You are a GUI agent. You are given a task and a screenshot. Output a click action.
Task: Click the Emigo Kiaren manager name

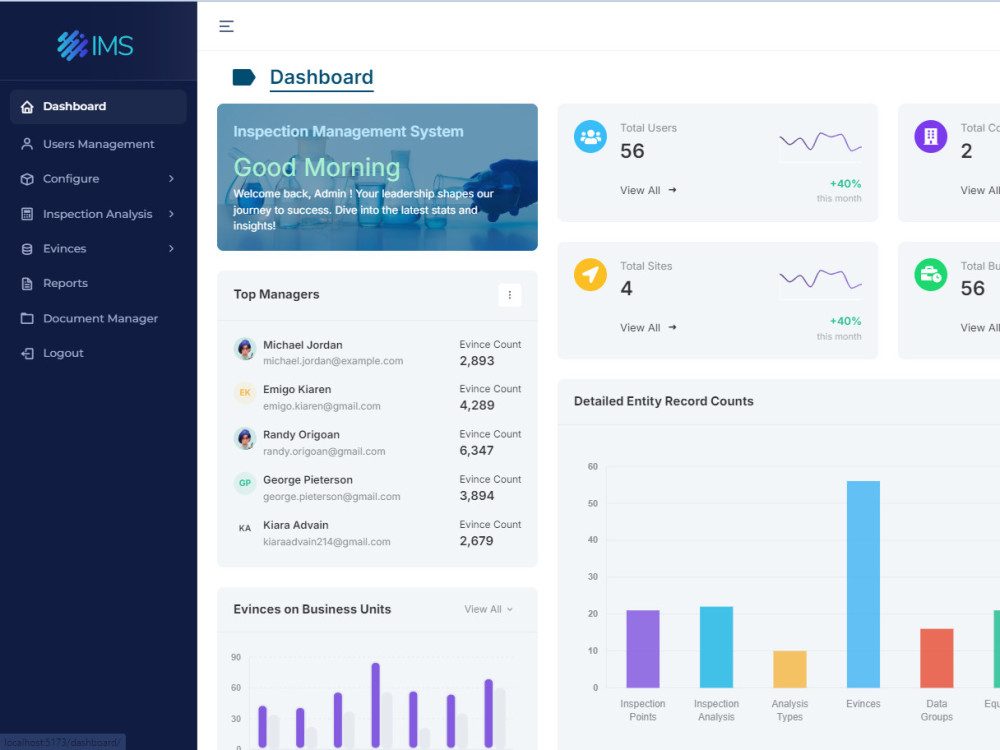point(297,390)
